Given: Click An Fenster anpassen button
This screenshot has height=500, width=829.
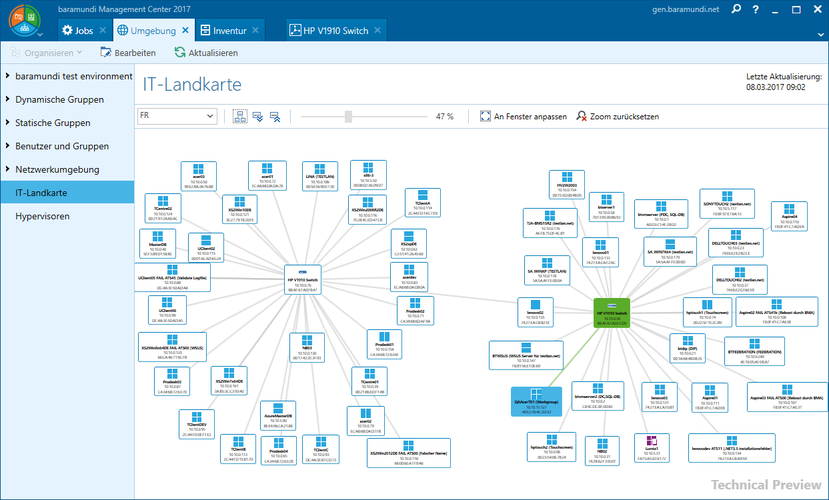Looking at the screenshot, I should pyautogui.click(x=523, y=116).
